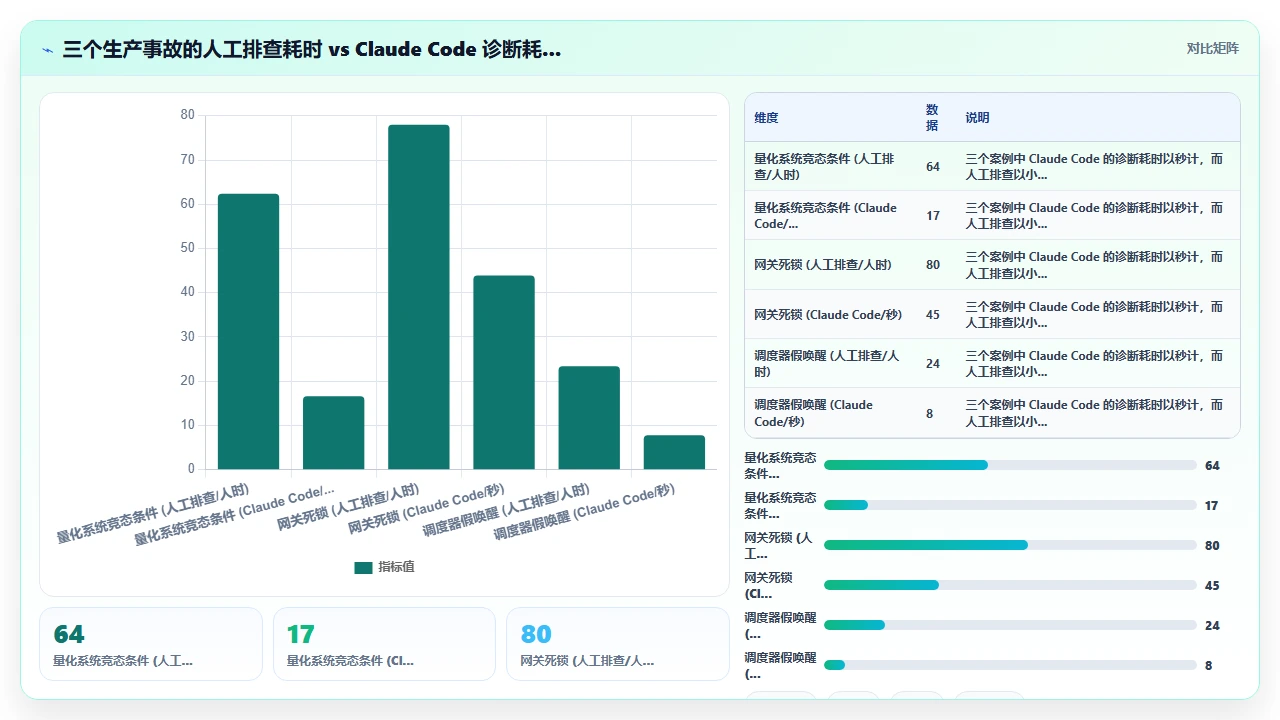
Task: Click the 维度 column header
Action: click(766, 118)
